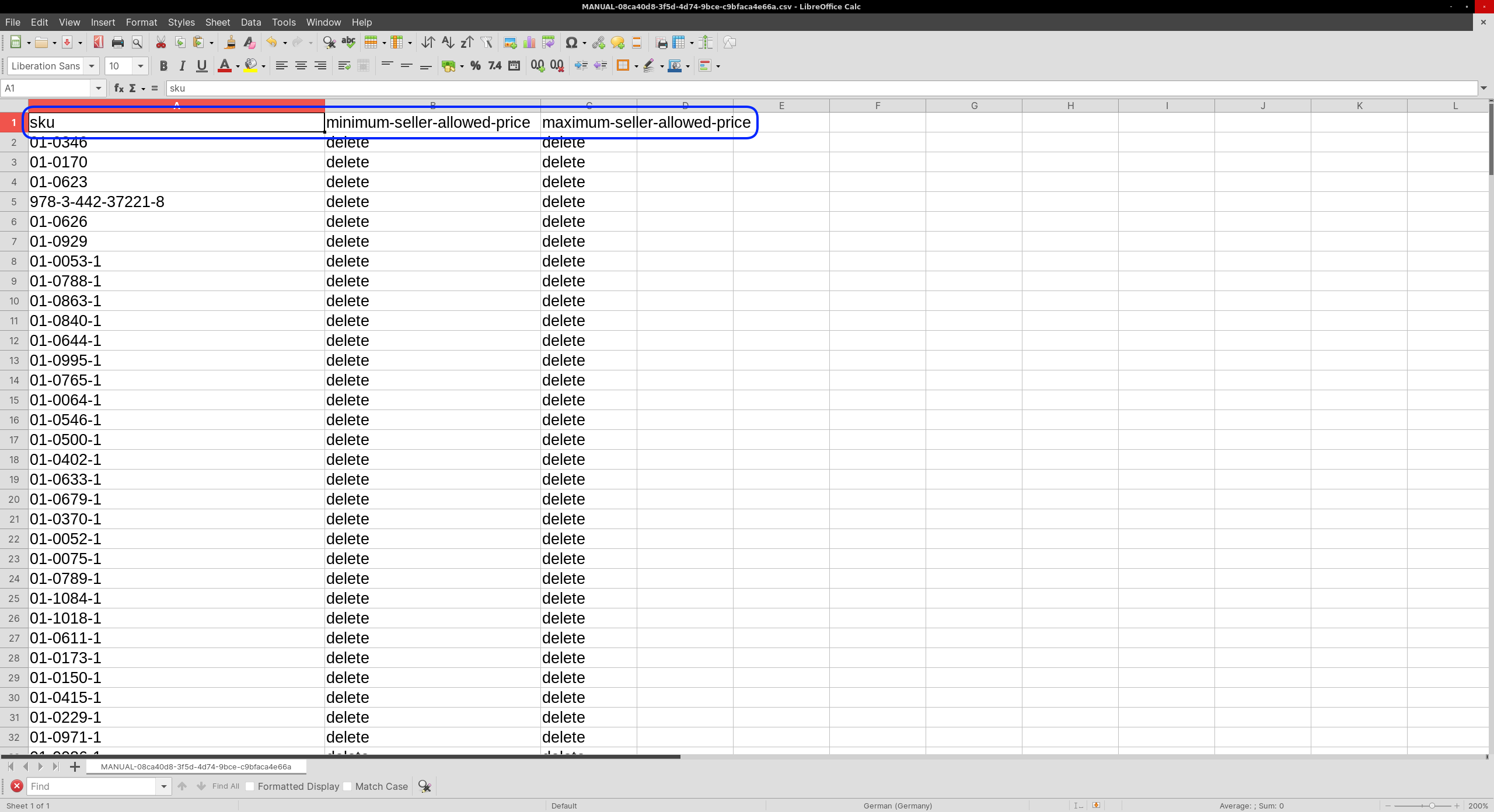The height and width of the screenshot is (812, 1494).
Task: Click the Clone Formatting paintbrush icon
Action: tap(230, 43)
